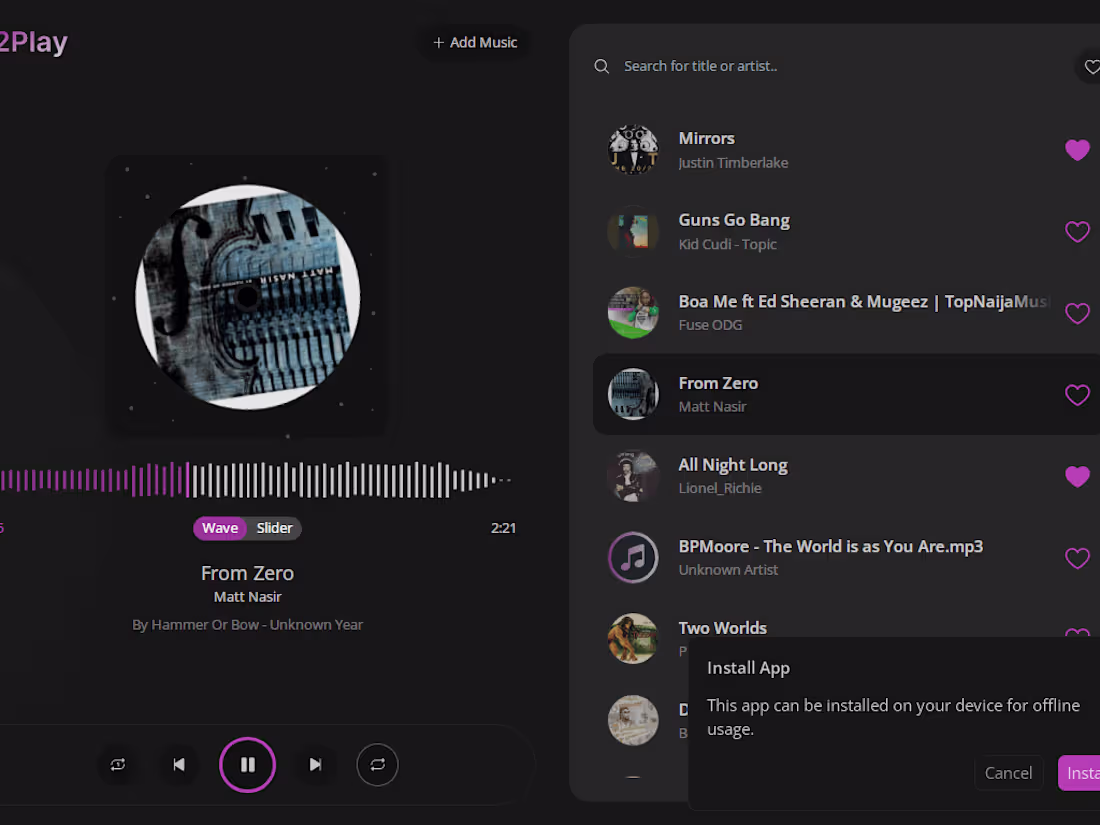Open the Add Music dialog

pyautogui.click(x=474, y=42)
